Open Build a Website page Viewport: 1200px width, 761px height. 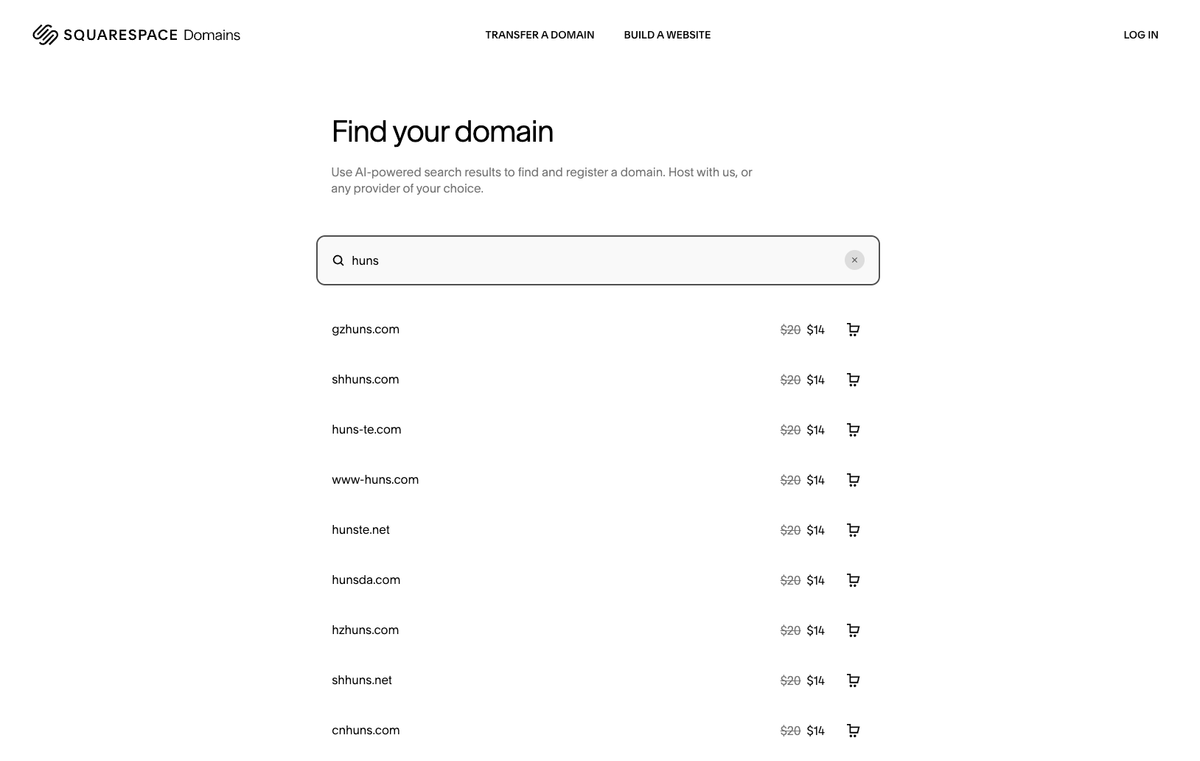667,35
